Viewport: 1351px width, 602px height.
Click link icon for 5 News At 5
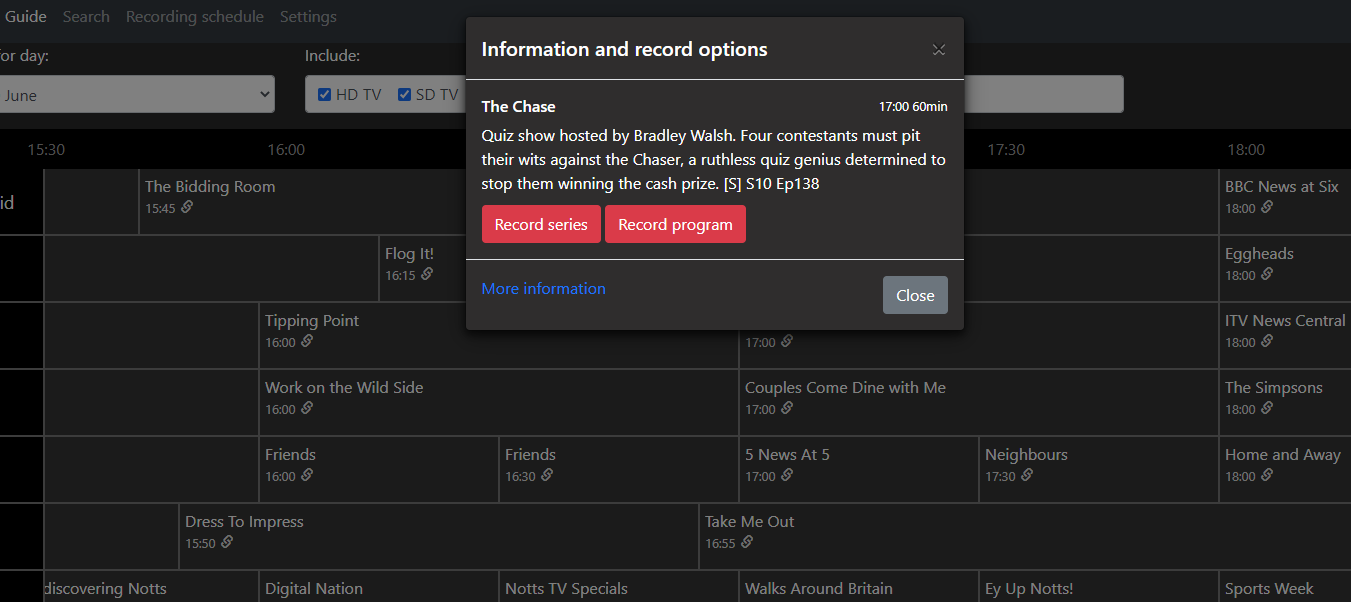[x=787, y=476]
